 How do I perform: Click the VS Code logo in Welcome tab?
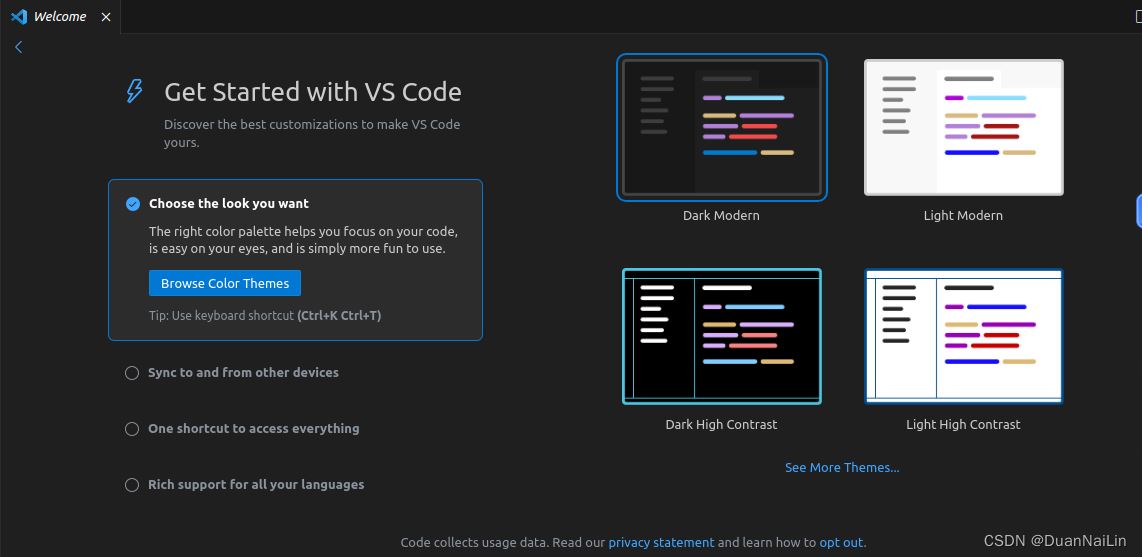point(18,17)
